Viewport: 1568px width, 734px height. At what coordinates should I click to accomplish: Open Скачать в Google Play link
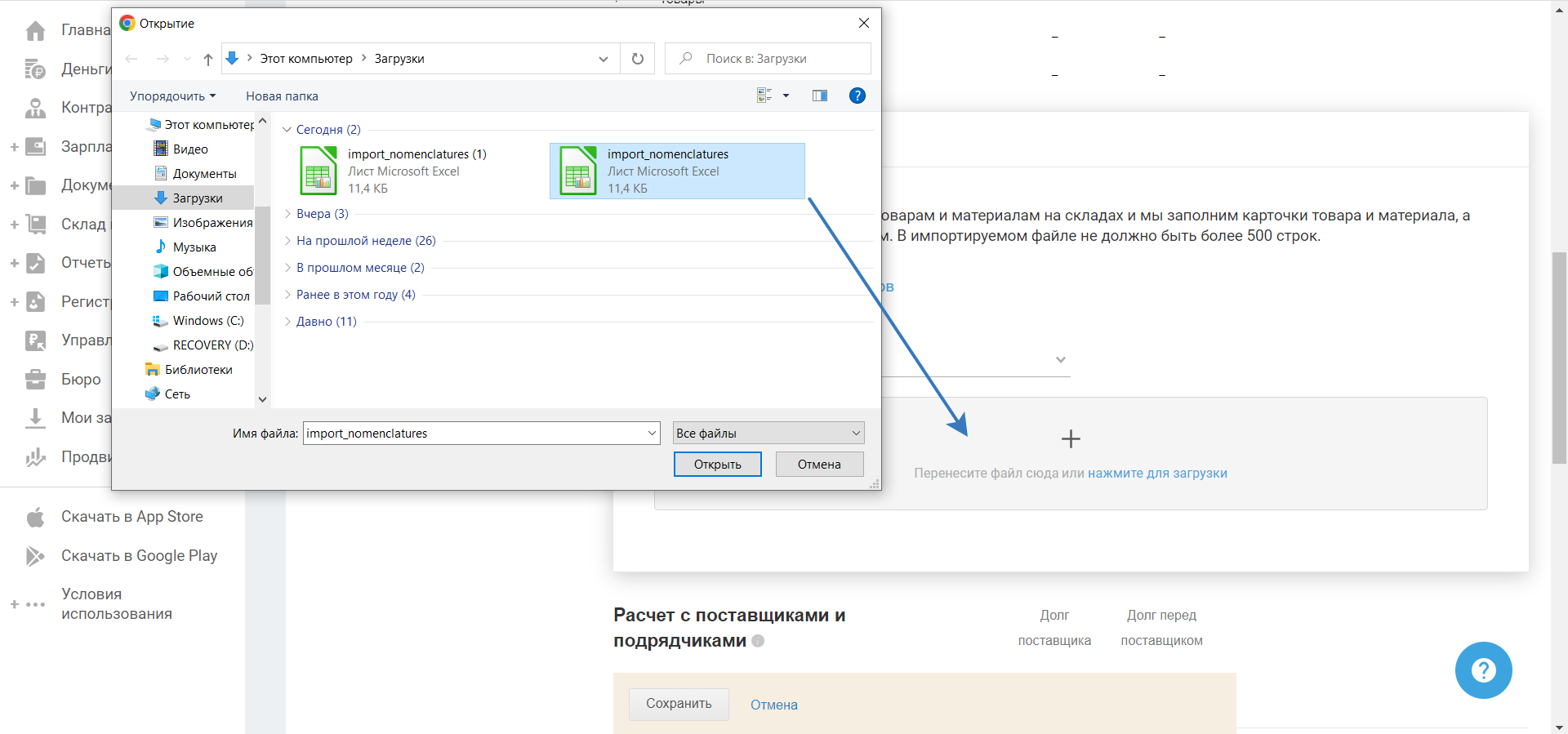point(139,556)
